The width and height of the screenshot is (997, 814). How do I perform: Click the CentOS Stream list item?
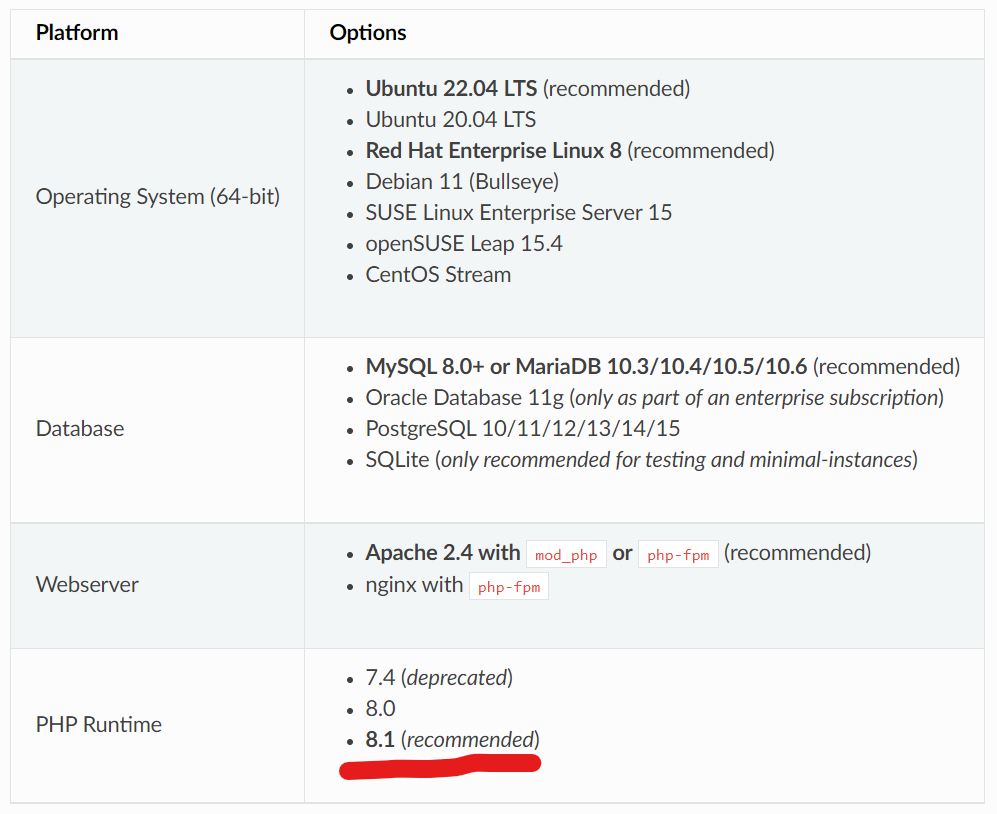[437, 274]
